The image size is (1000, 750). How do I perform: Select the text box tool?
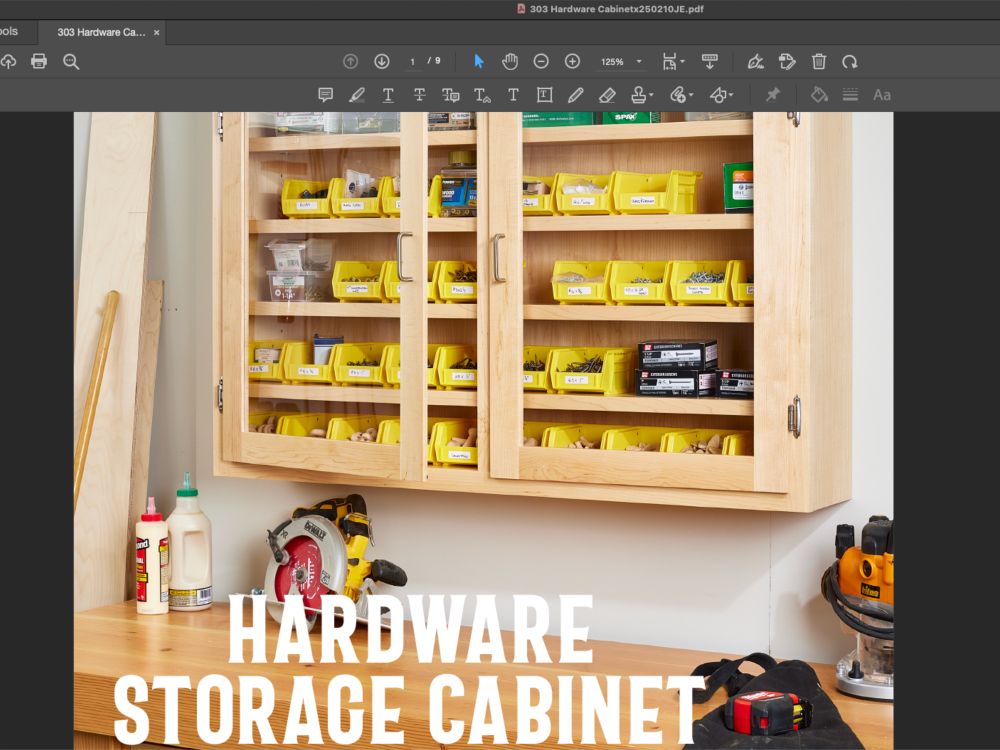[x=544, y=95]
